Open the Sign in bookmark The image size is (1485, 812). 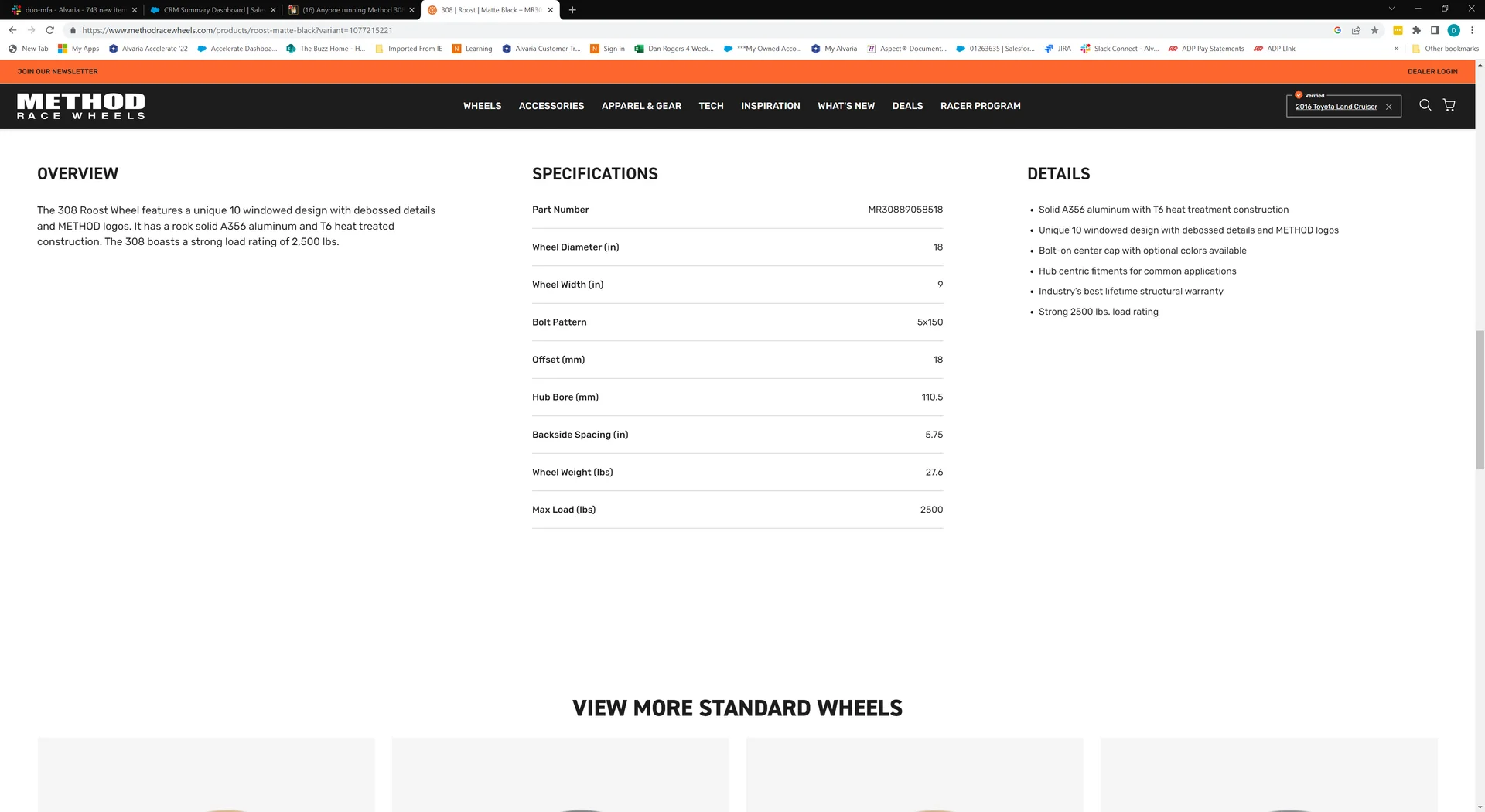click(607, 49)
